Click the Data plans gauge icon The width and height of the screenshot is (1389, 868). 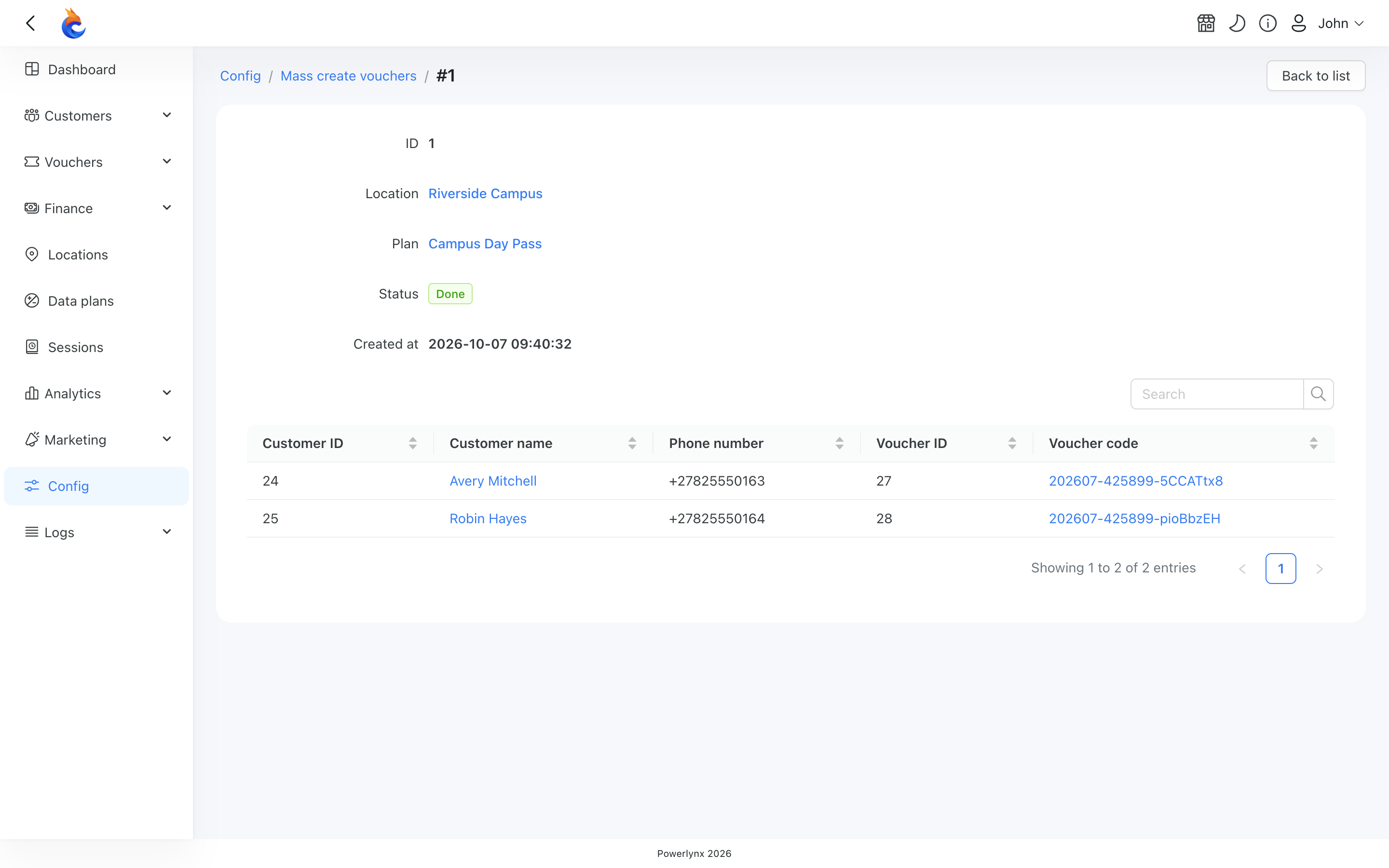pos(32,301)
